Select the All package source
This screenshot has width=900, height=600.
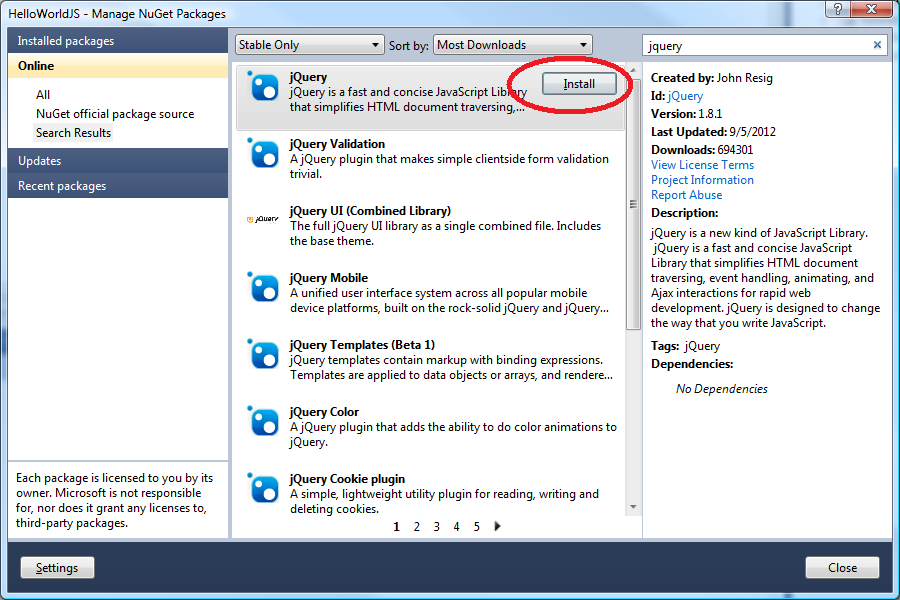coord(43,95)
